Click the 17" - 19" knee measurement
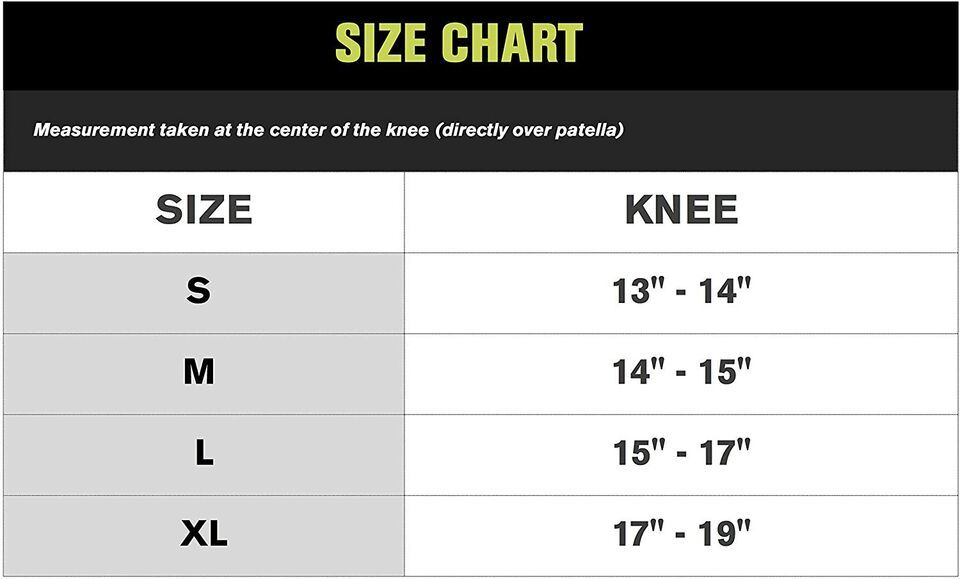 (x=681, y=533)
